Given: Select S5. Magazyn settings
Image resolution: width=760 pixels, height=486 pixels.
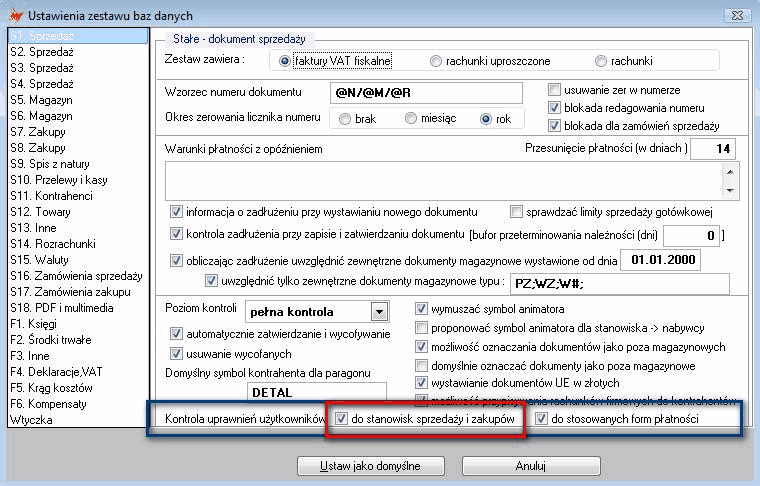Looking at the screenshot, I should [79, 100].
